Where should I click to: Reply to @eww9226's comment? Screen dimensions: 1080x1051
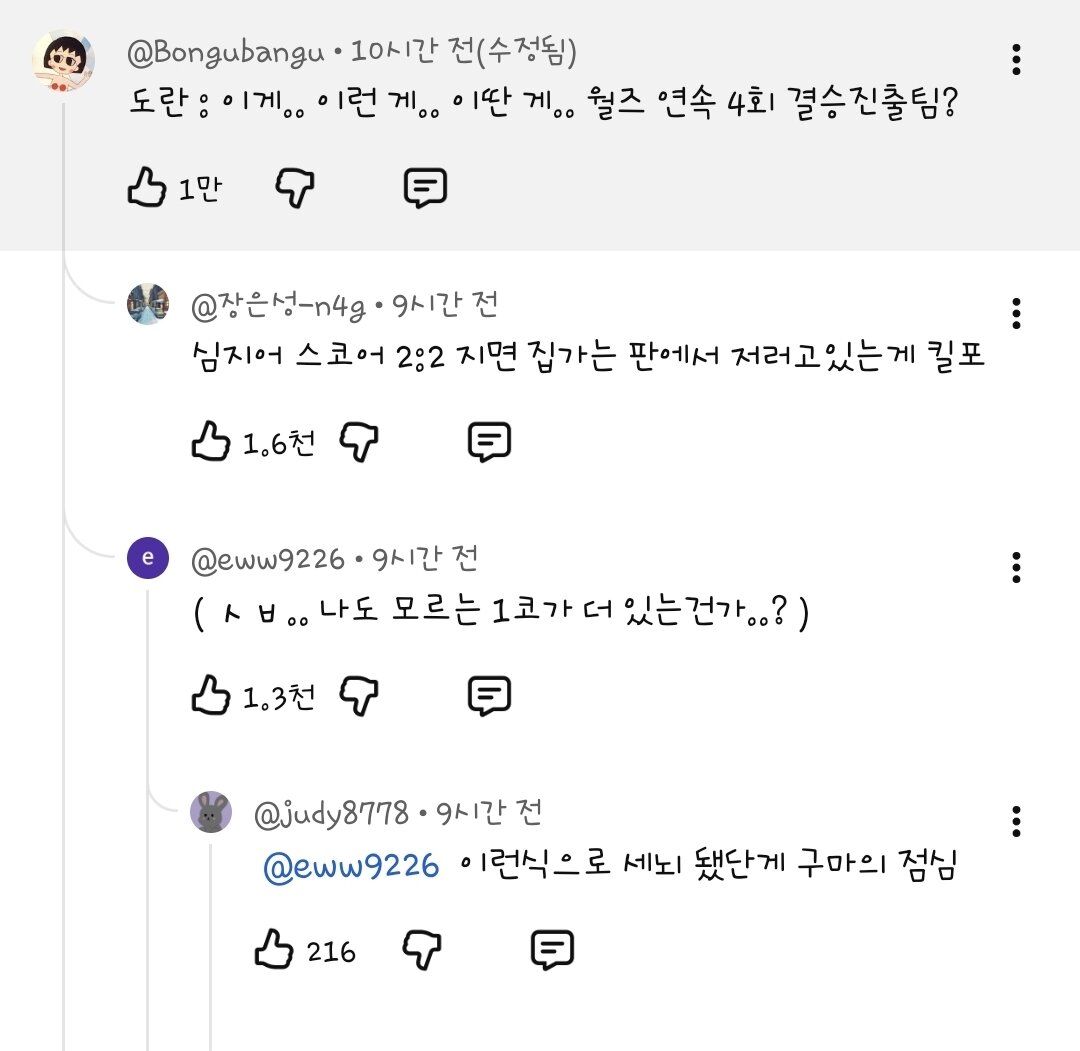pyautogui.click(x=490, y=696)
